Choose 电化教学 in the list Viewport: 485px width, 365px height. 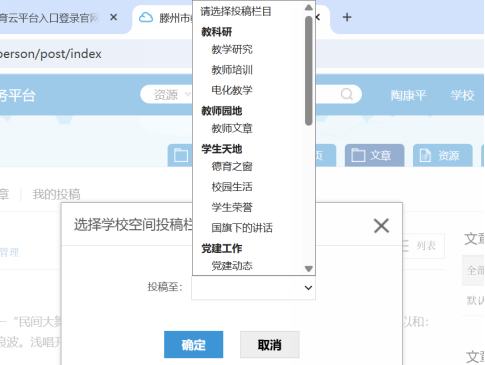point(232,90)
